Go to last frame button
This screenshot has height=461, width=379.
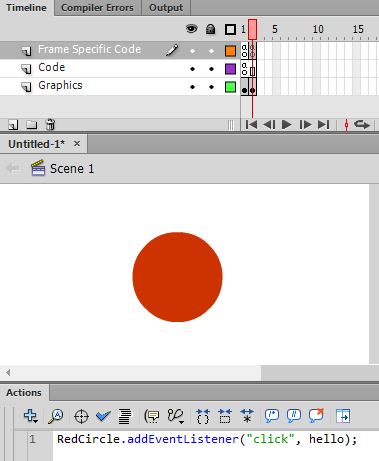point(323,125)
